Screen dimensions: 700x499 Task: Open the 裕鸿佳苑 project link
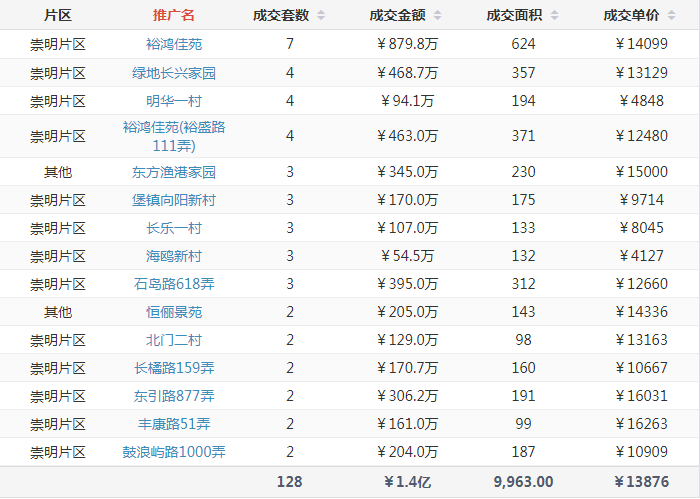point(174,44)
